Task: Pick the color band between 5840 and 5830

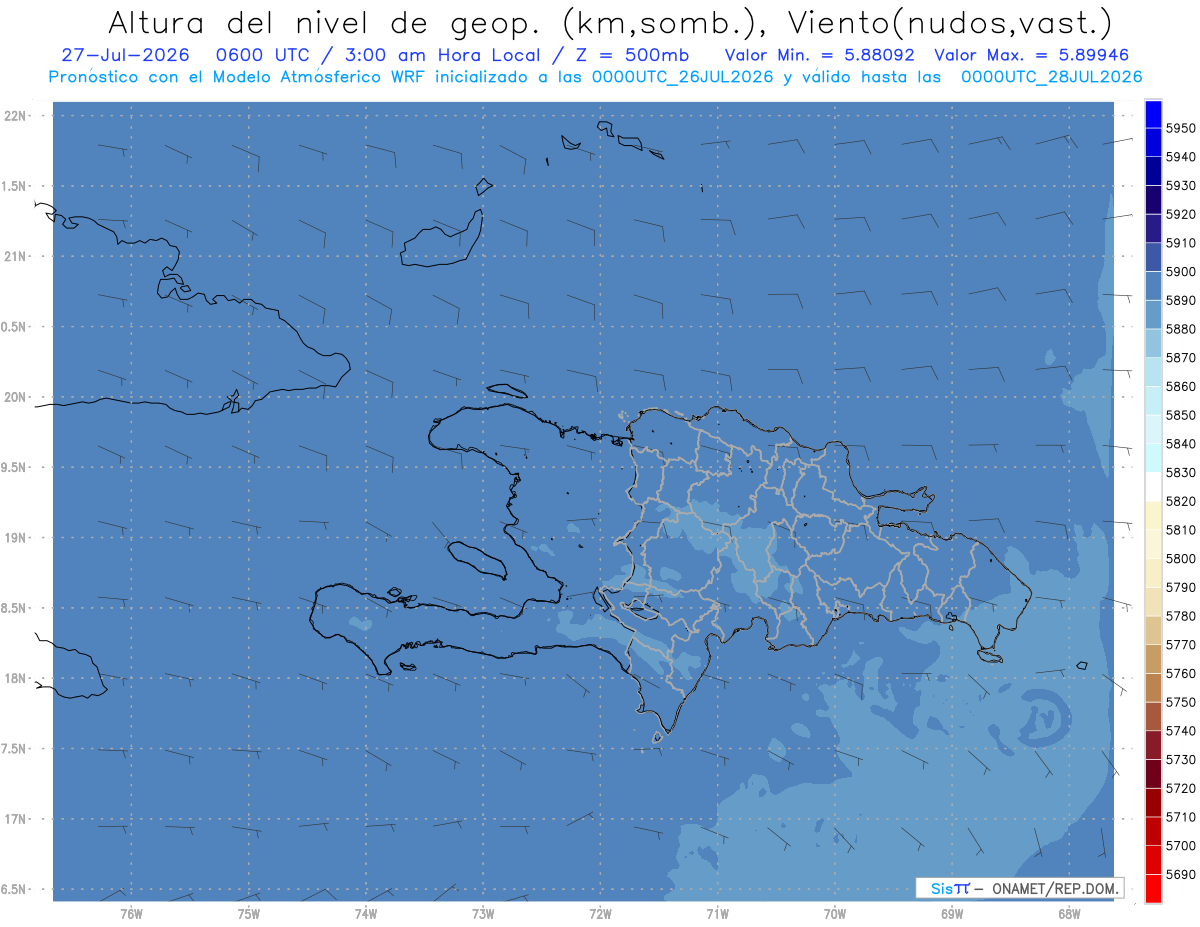Action: click(x=1153, y=457)
